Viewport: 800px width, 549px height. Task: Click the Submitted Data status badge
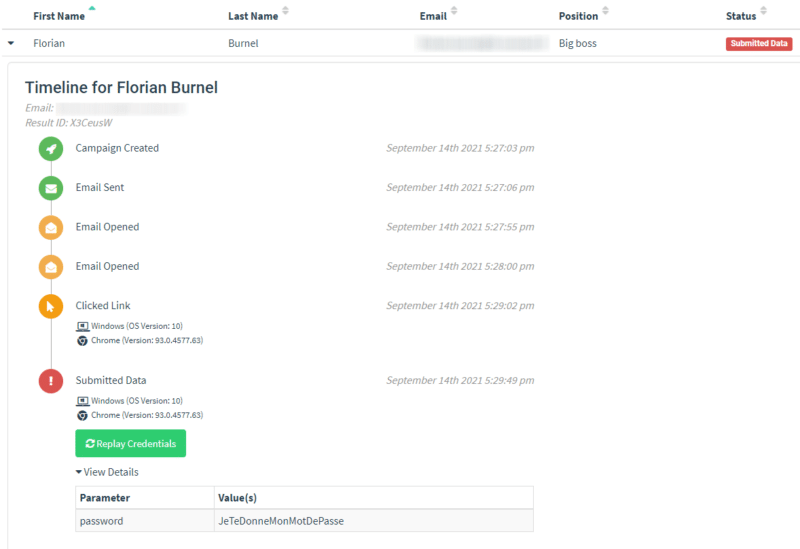[759, 44]
